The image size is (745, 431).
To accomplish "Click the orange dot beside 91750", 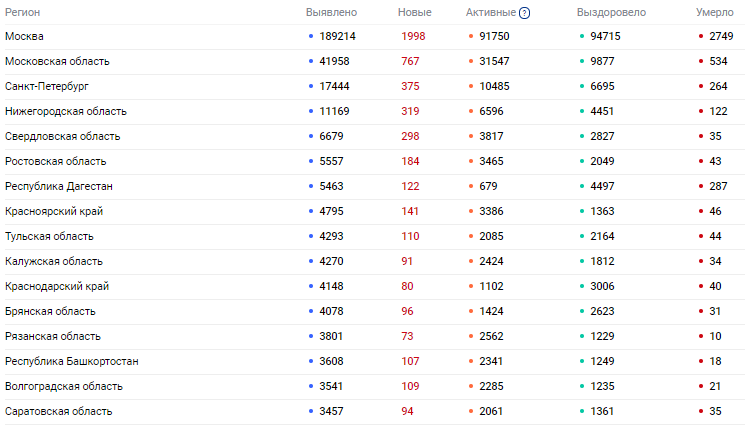I will (471, 36).
